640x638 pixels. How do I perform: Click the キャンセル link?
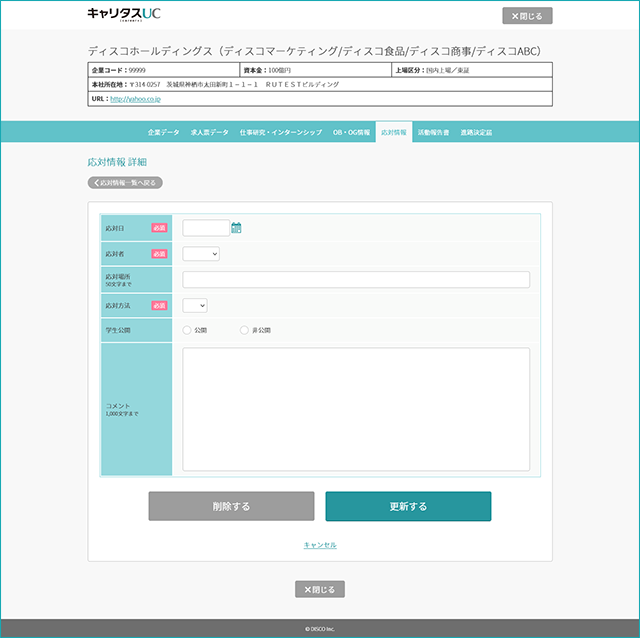click(320, 545)
